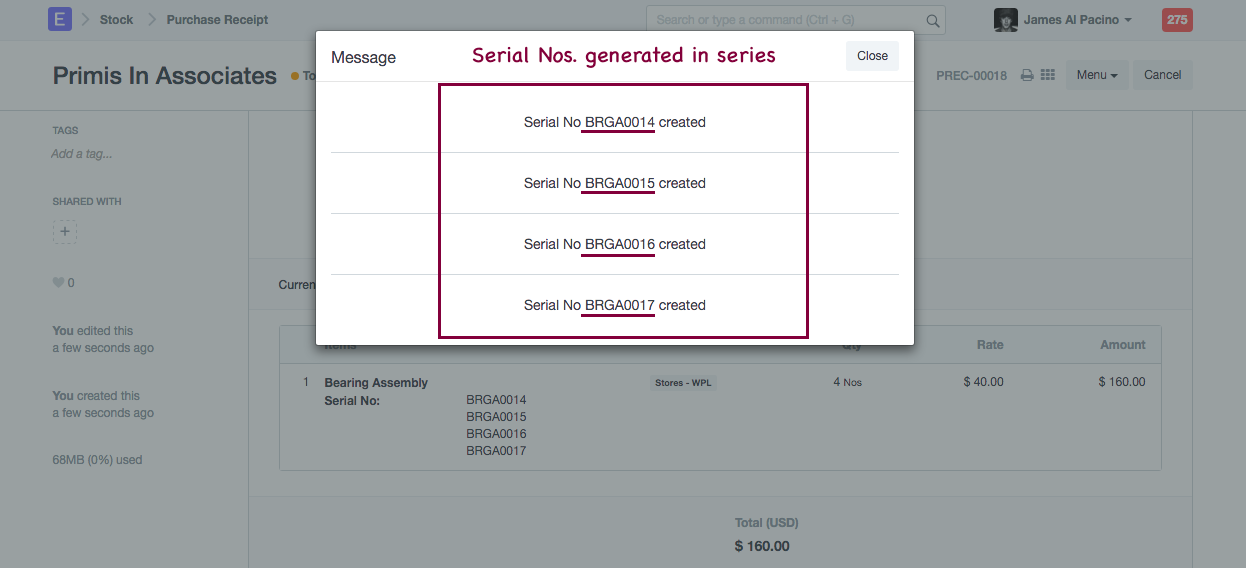Click the search magnifier icon
This screenshot has width=1246, height=568.
(932, 20)
